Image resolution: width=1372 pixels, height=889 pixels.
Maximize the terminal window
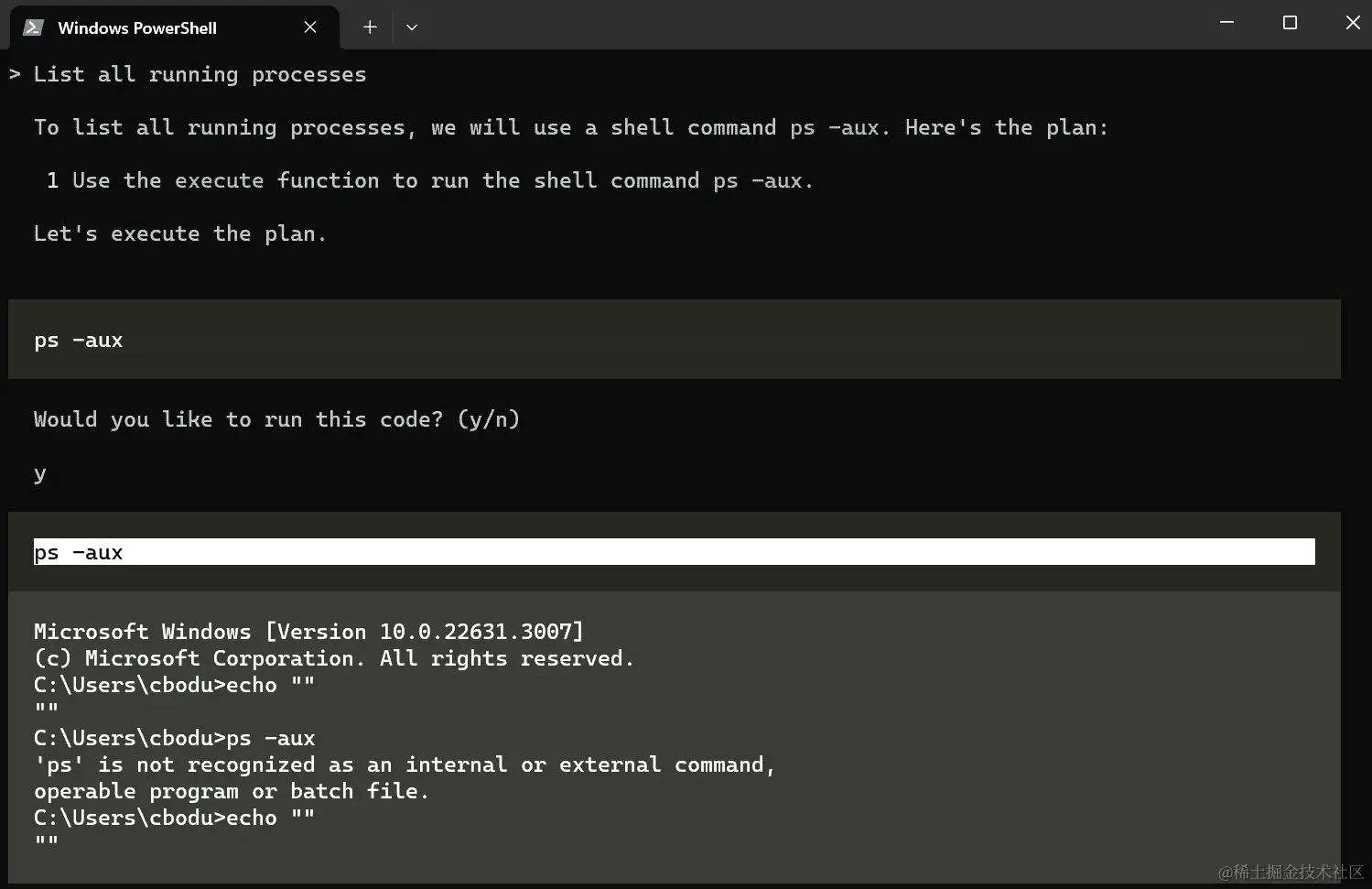[1290, 22]
